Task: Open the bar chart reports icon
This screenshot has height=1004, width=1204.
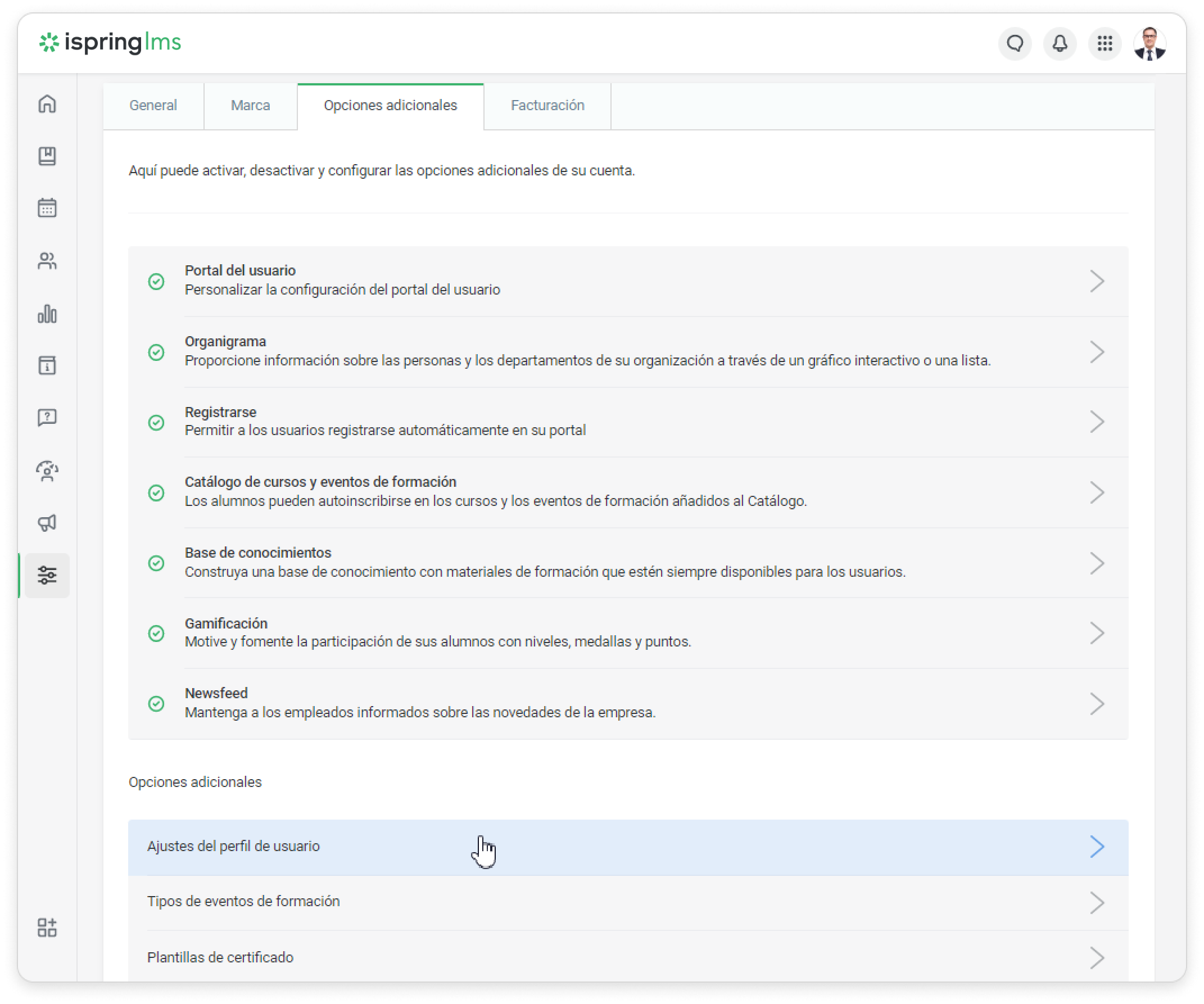Action: pyautogui.click(x=47, y=314)
